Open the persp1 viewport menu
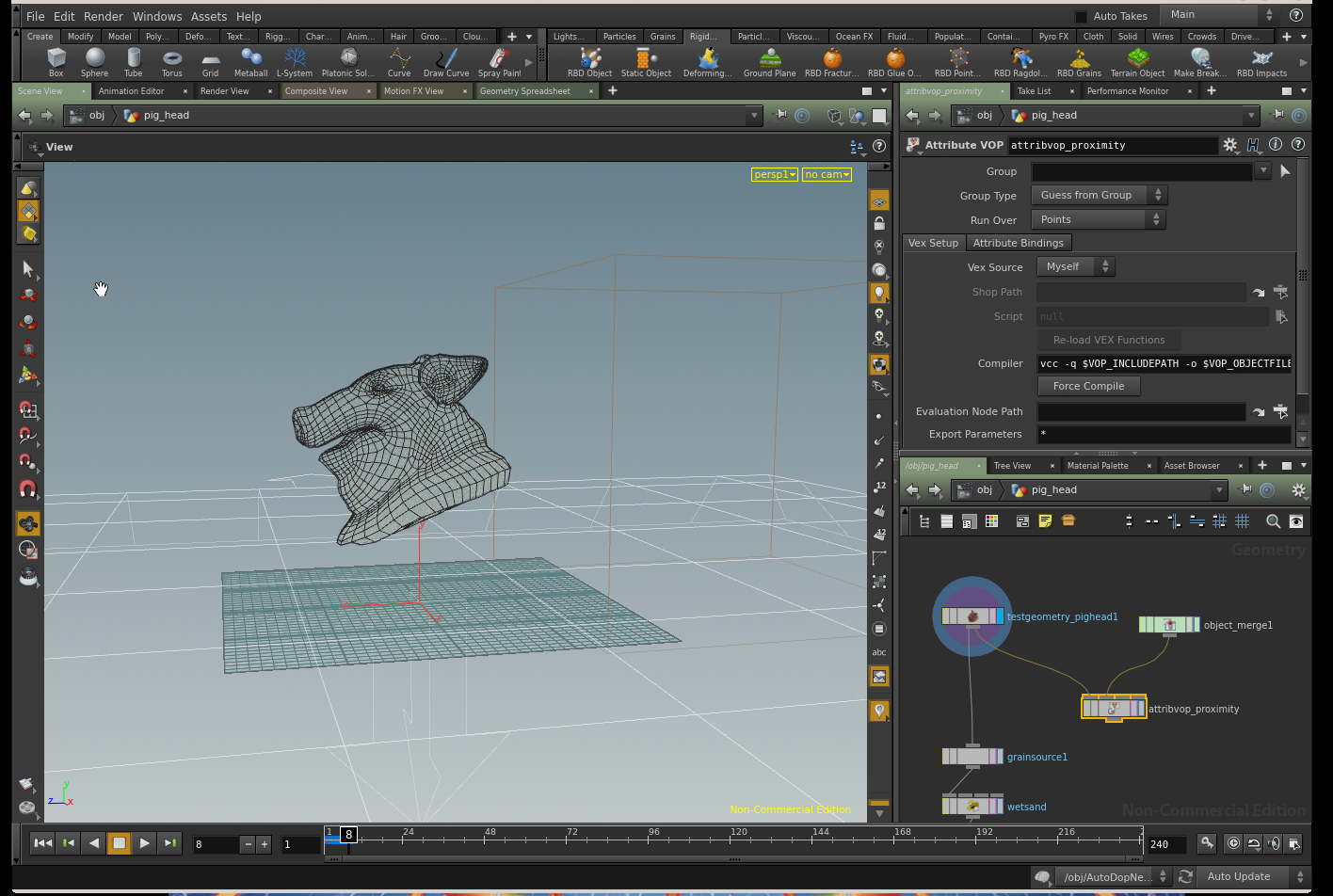This screenshot has height=896, width=1333. click(775, 174)
